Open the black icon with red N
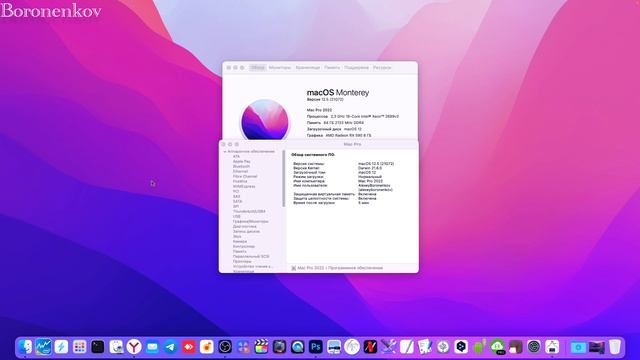The image size is (640, 360). (x=370, y=347)
